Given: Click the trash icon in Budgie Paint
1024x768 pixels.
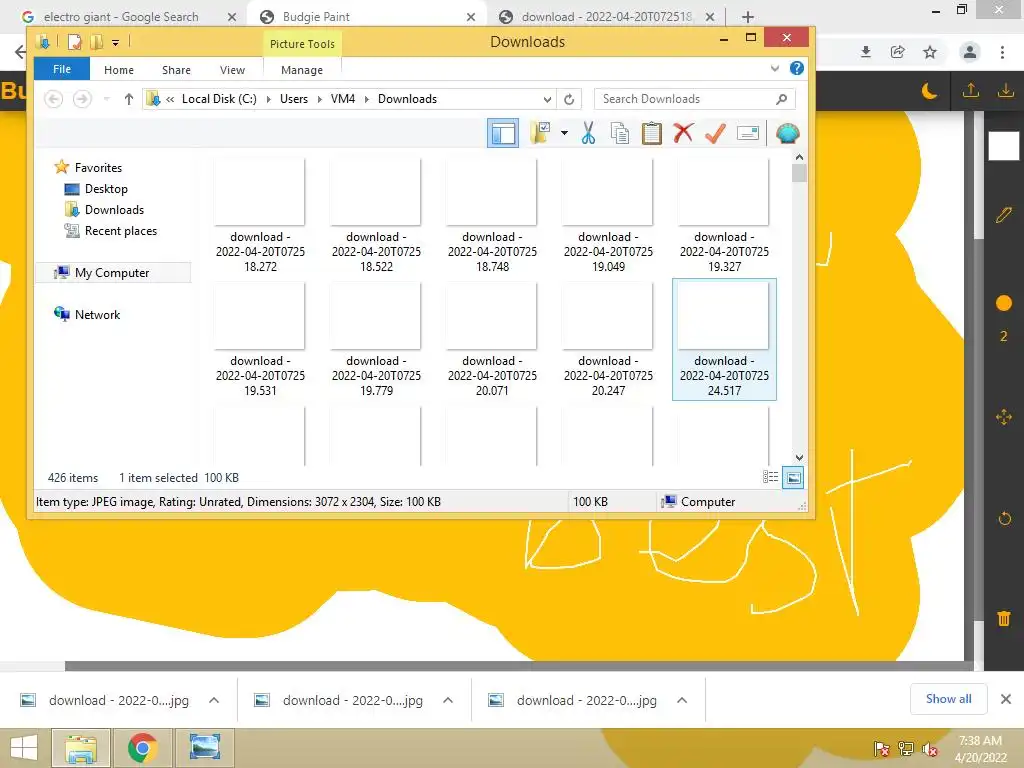Looking at the screenshot, I should [x=1004, y=618].
